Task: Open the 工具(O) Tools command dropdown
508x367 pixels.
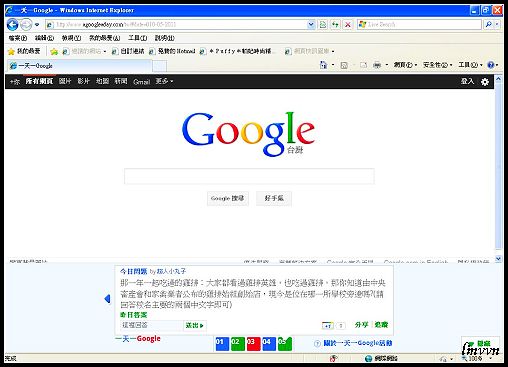Action: coord(470,65)
